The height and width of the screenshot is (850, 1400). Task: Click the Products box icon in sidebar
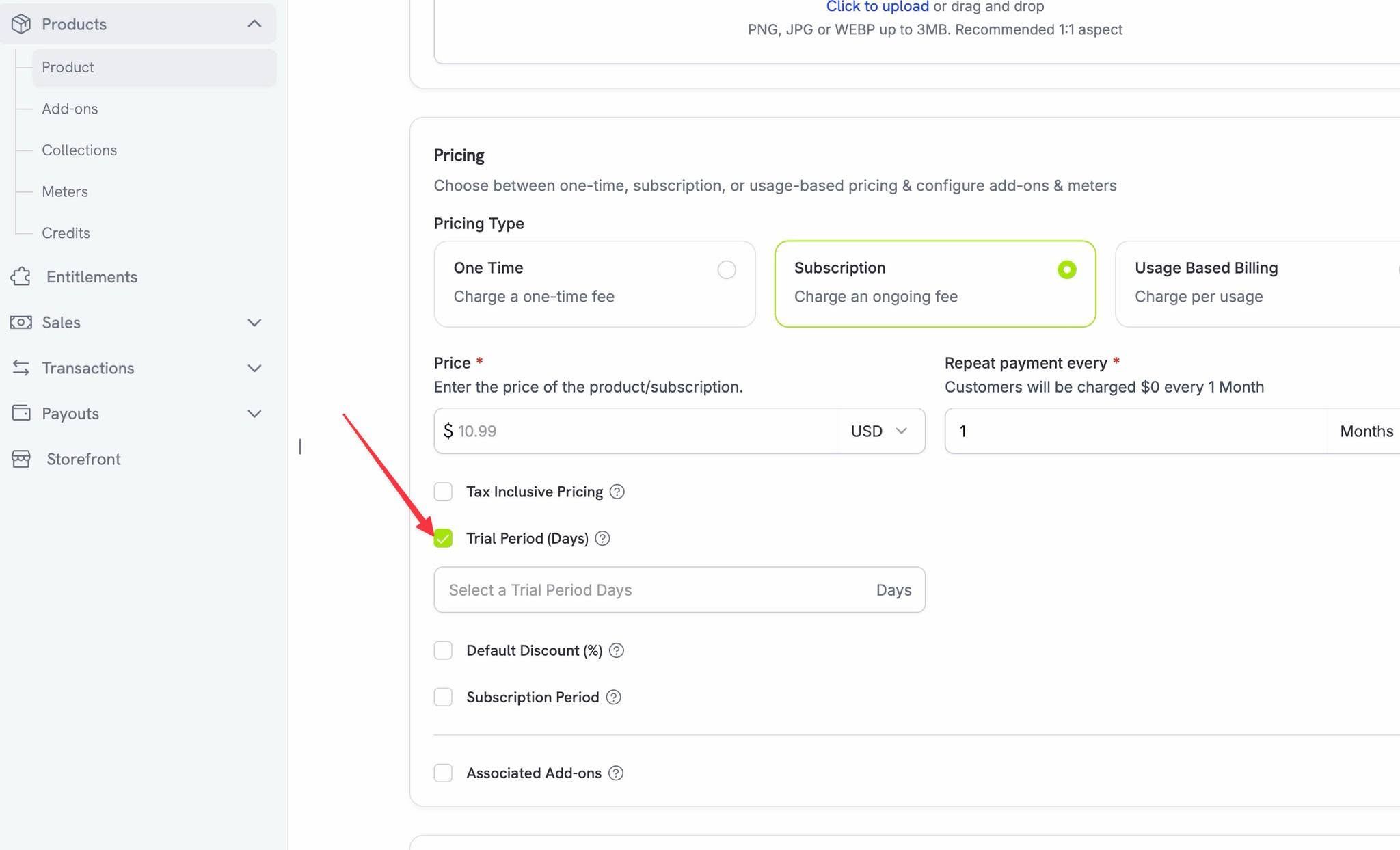click(x=21, y=24)
